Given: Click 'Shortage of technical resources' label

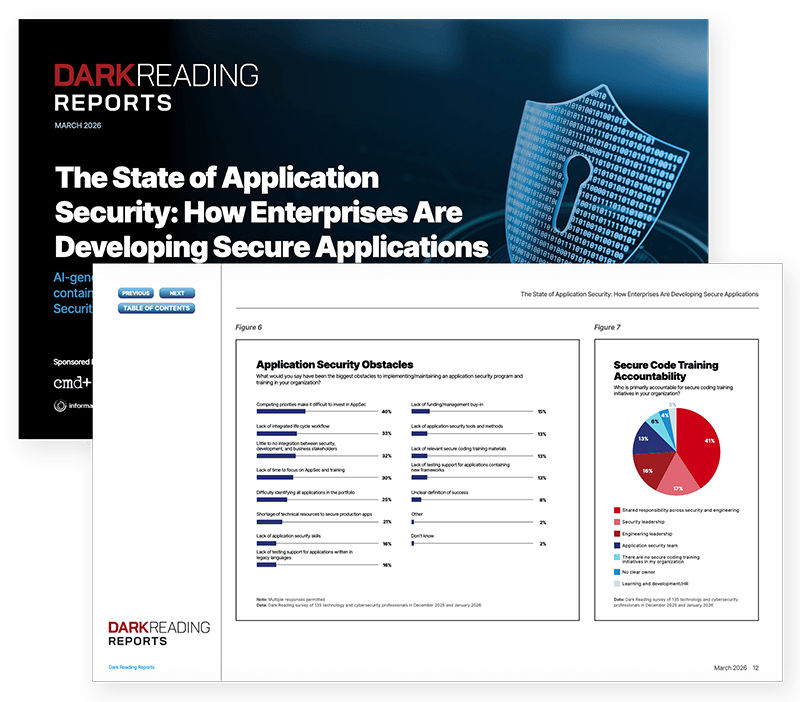Looking at the screenshot, I should (x=314, y=514).
